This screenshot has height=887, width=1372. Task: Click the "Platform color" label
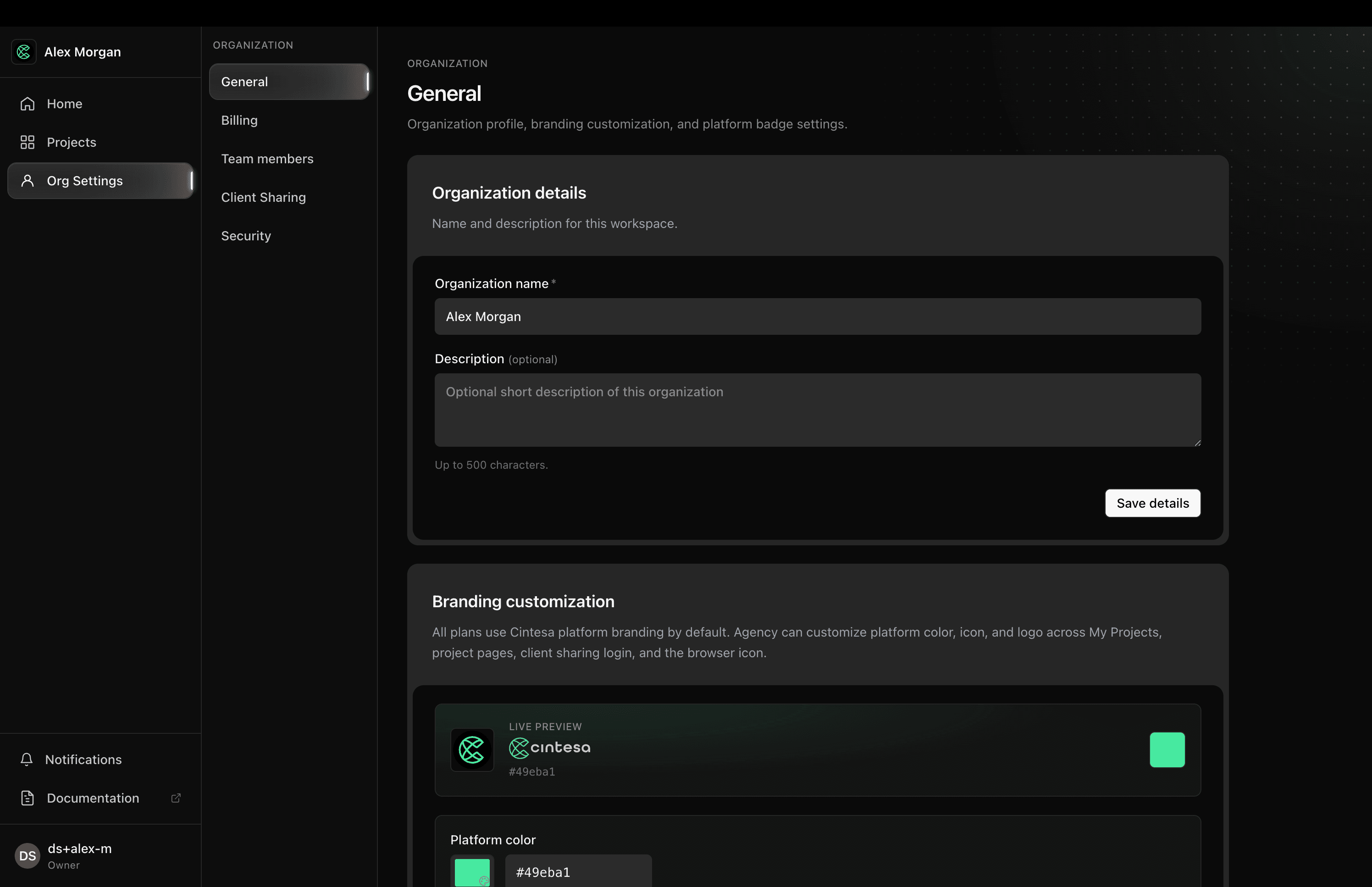493,840
